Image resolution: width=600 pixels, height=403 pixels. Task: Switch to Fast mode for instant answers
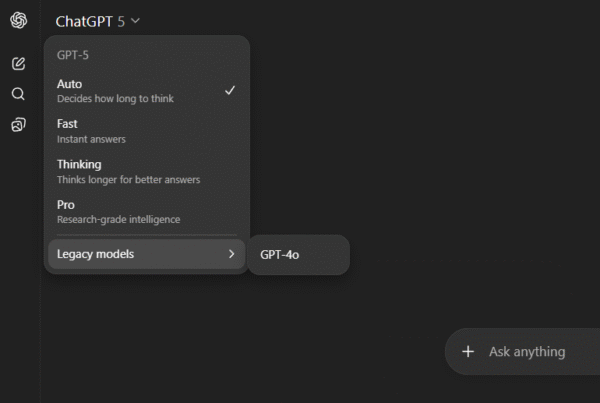[140, 131]
